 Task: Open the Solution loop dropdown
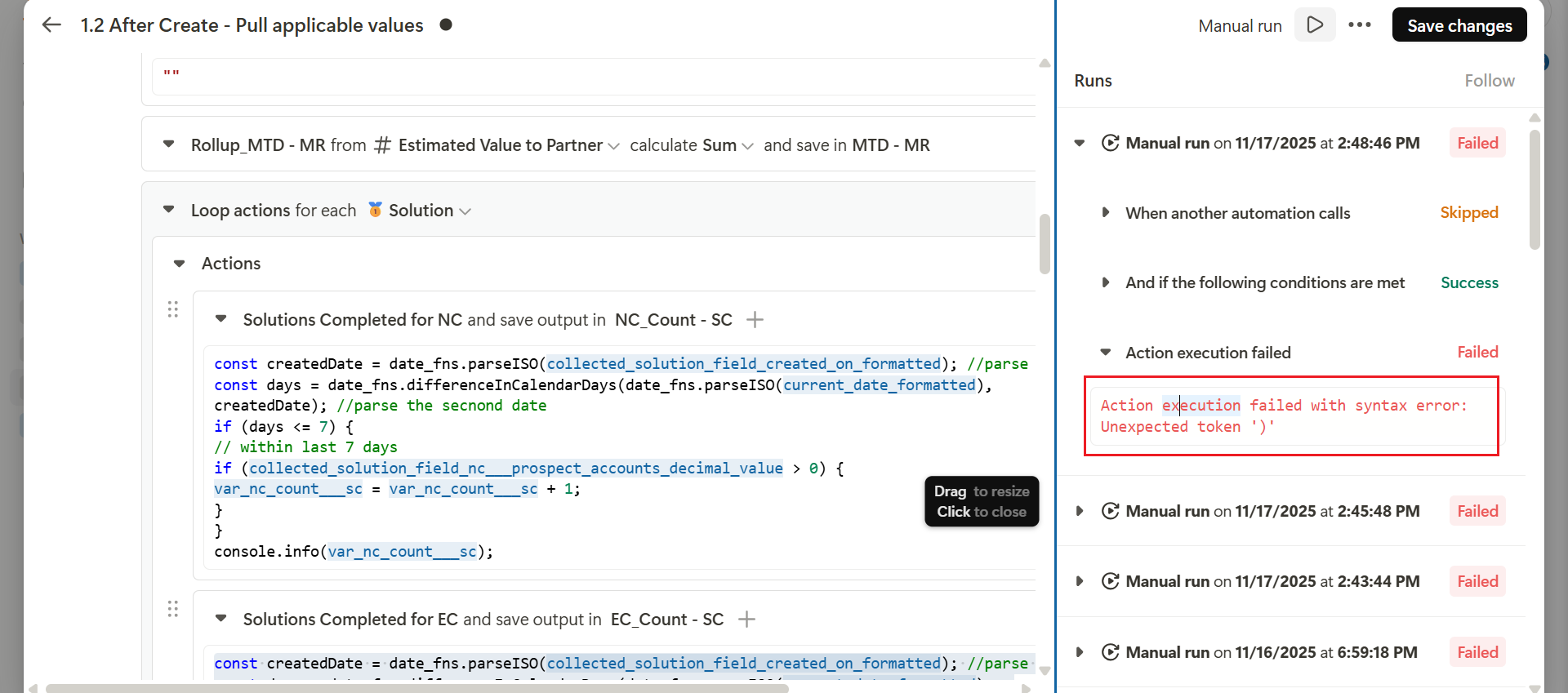click(x=465, y=211)
